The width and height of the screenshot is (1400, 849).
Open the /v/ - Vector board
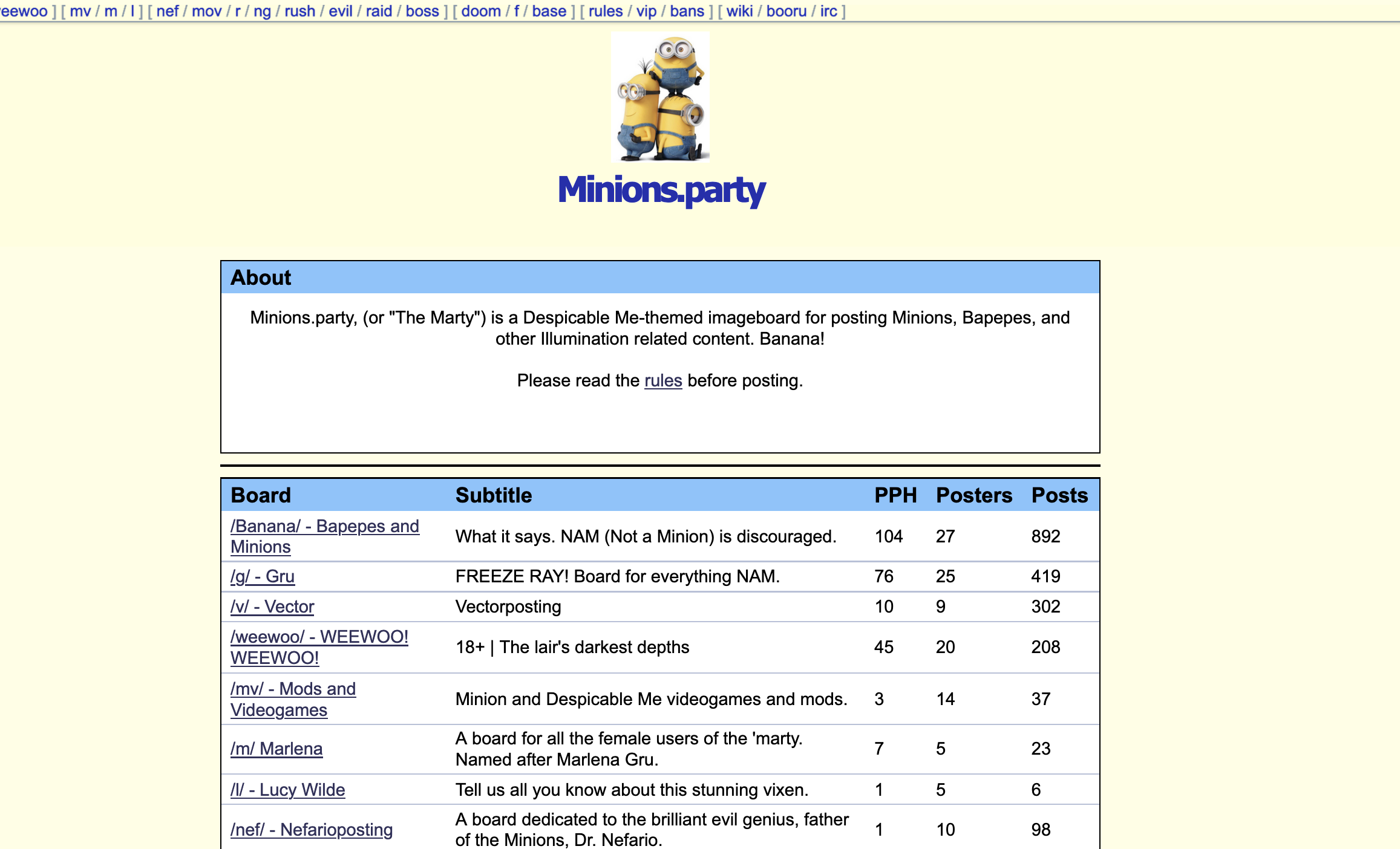pyautogui.click(x=272, y=607)
